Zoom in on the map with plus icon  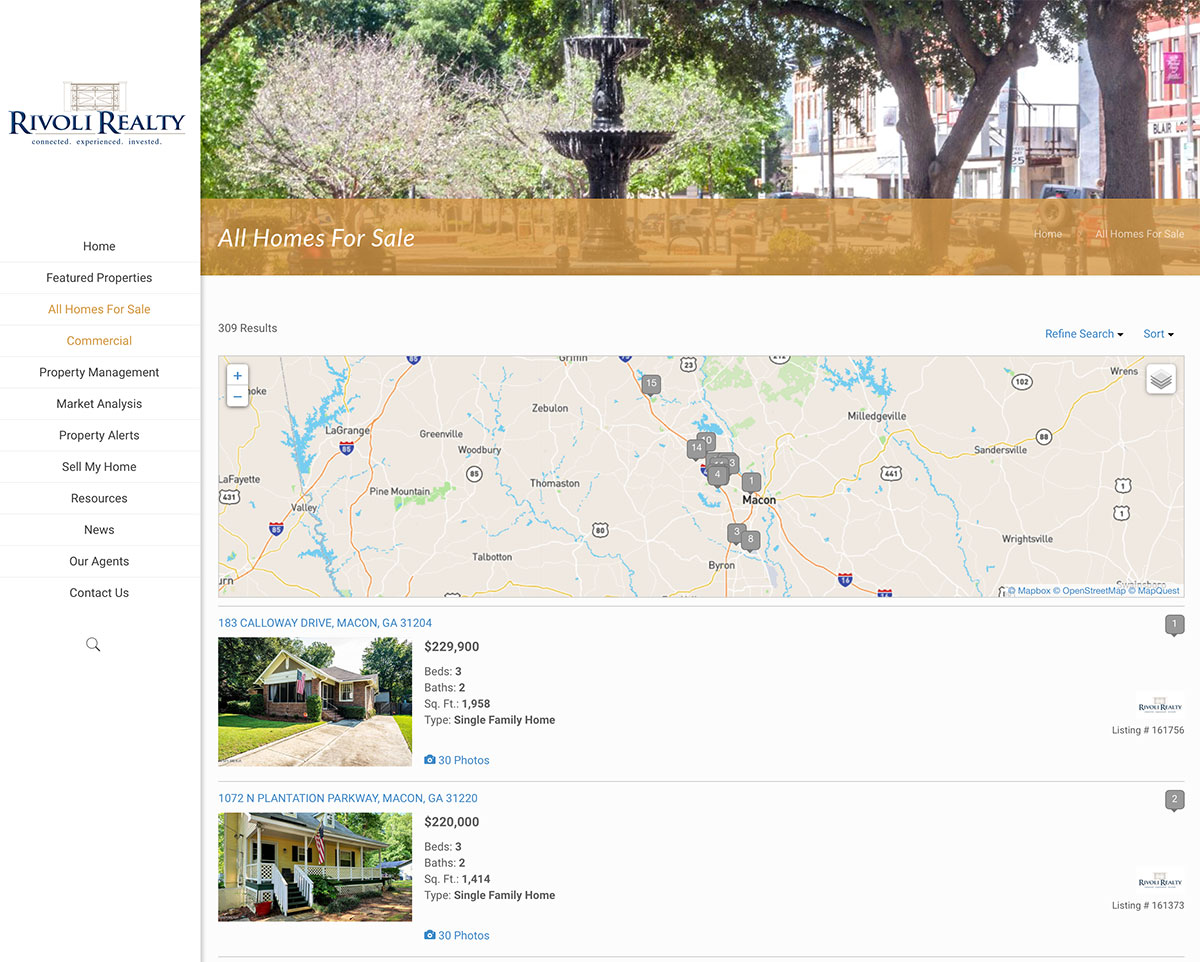pos(237,375)
